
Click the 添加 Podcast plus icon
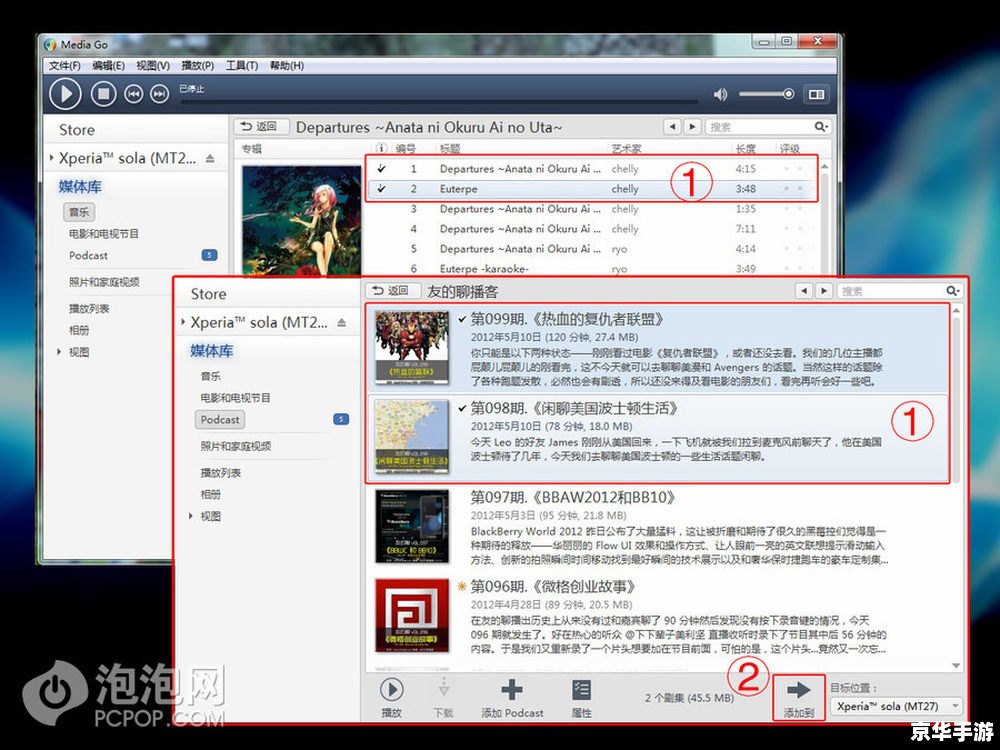click(x=512, y=689)
